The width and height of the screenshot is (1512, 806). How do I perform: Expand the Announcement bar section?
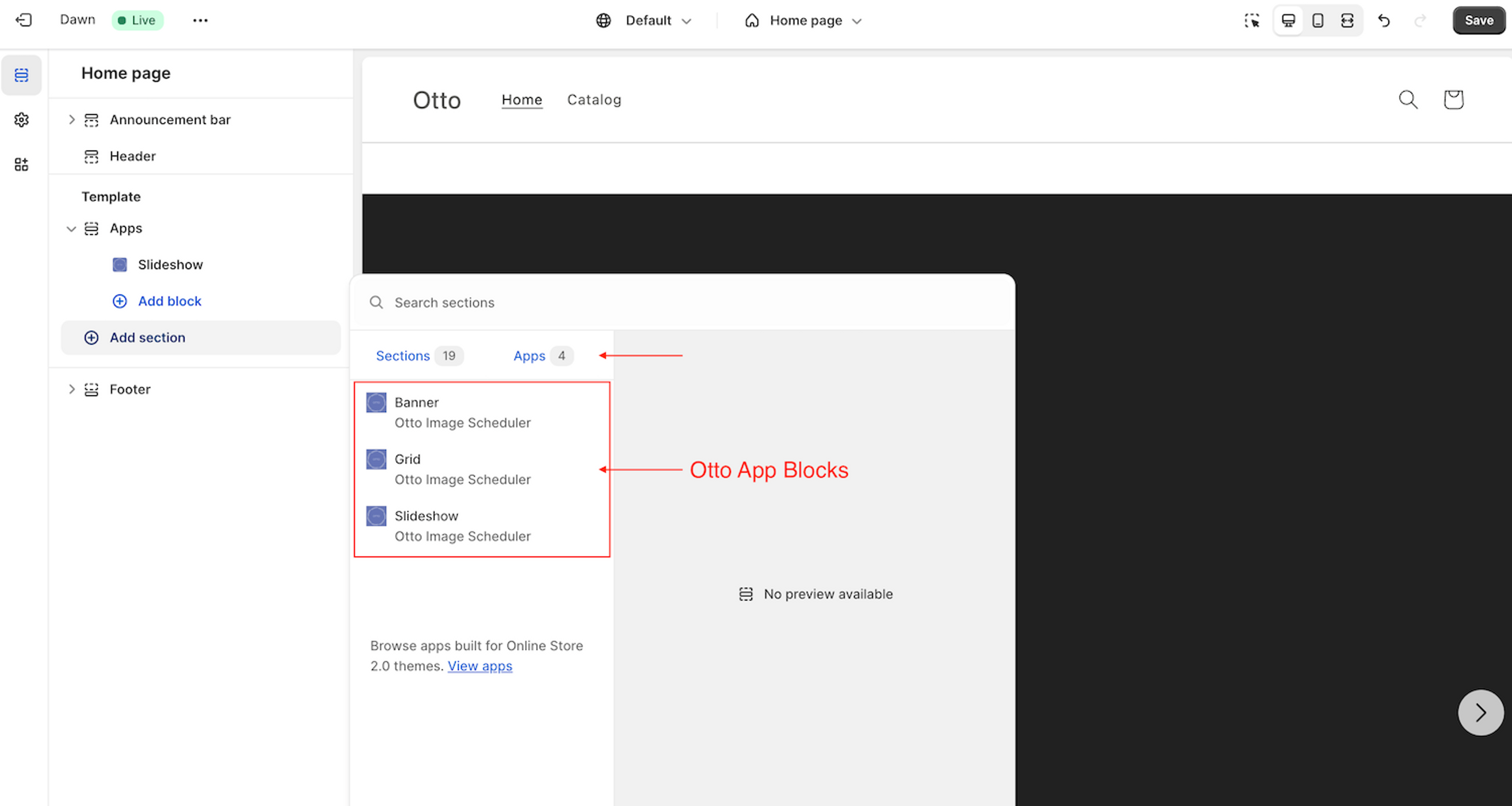72,120
